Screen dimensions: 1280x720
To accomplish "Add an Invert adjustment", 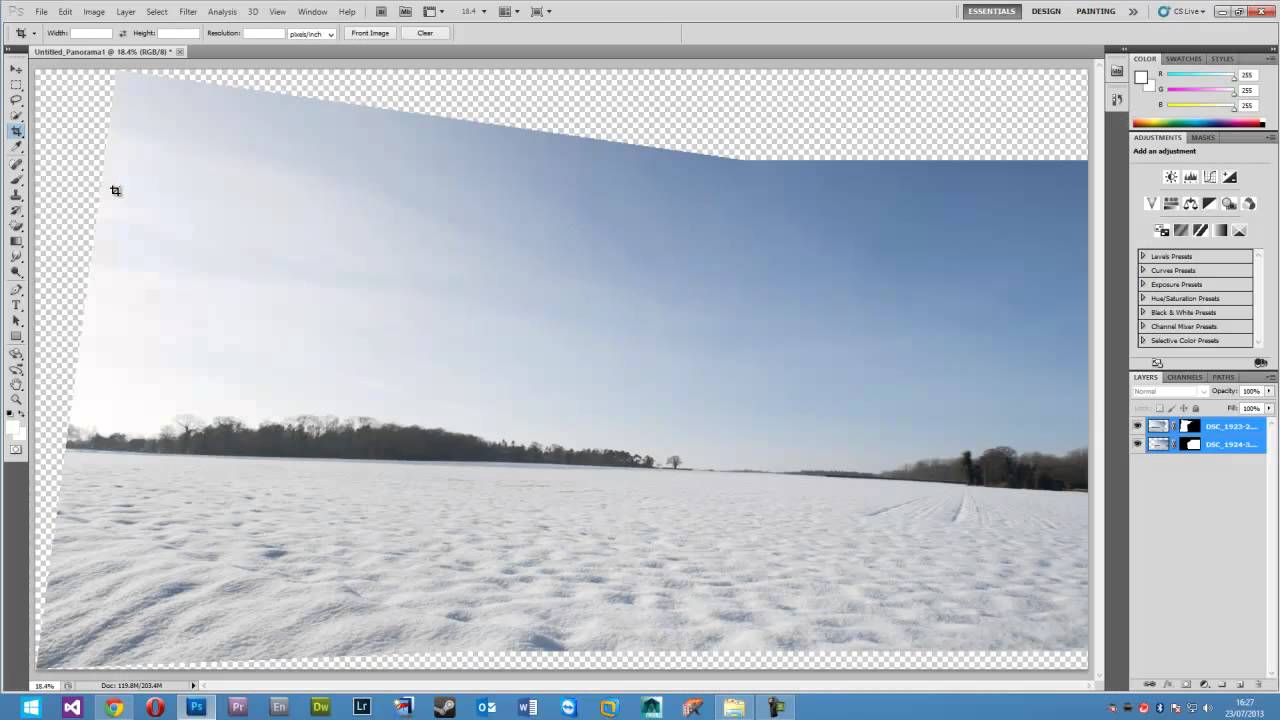I will tap(1161, 230).
